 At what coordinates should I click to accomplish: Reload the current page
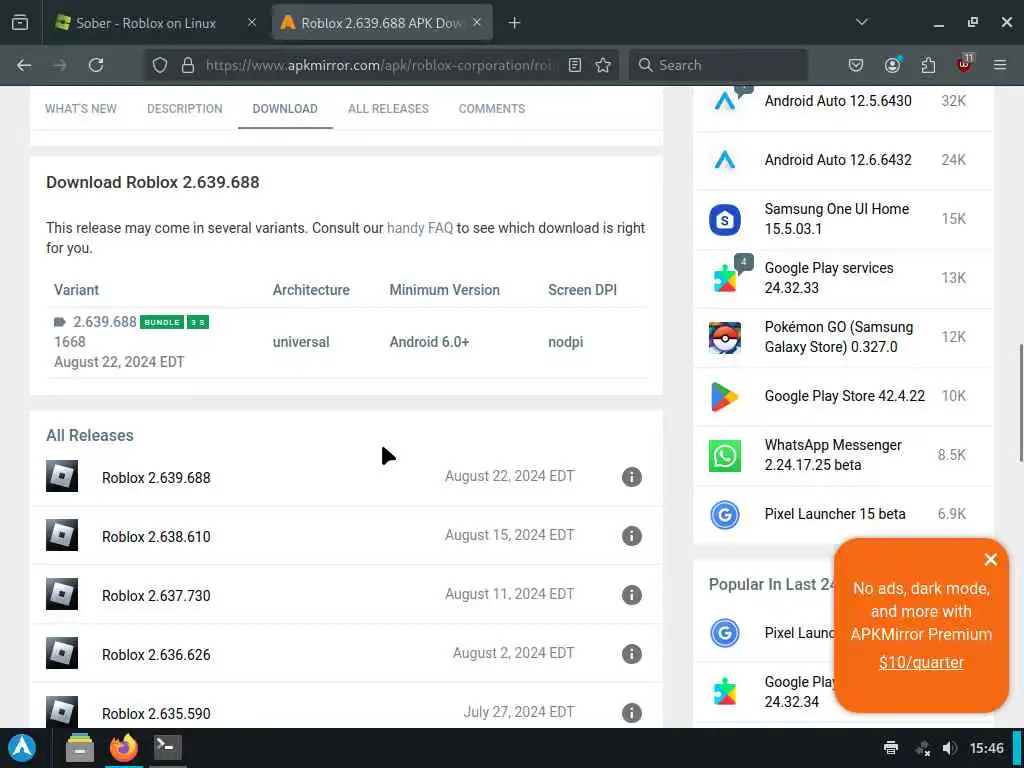tap(96, 65)
